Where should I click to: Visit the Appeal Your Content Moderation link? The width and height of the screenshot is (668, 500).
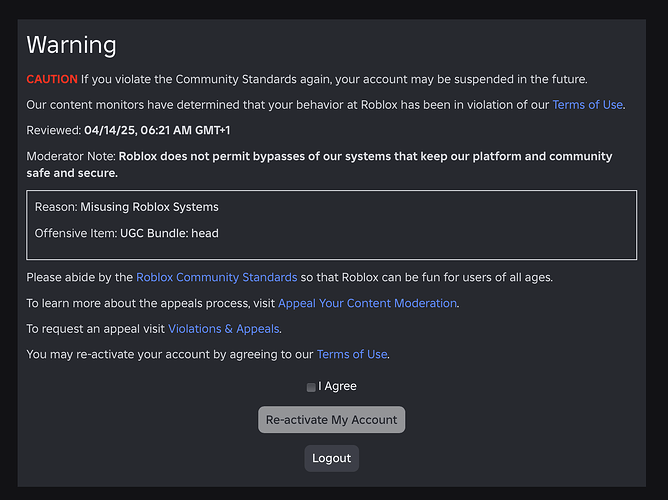click(367, 303)
